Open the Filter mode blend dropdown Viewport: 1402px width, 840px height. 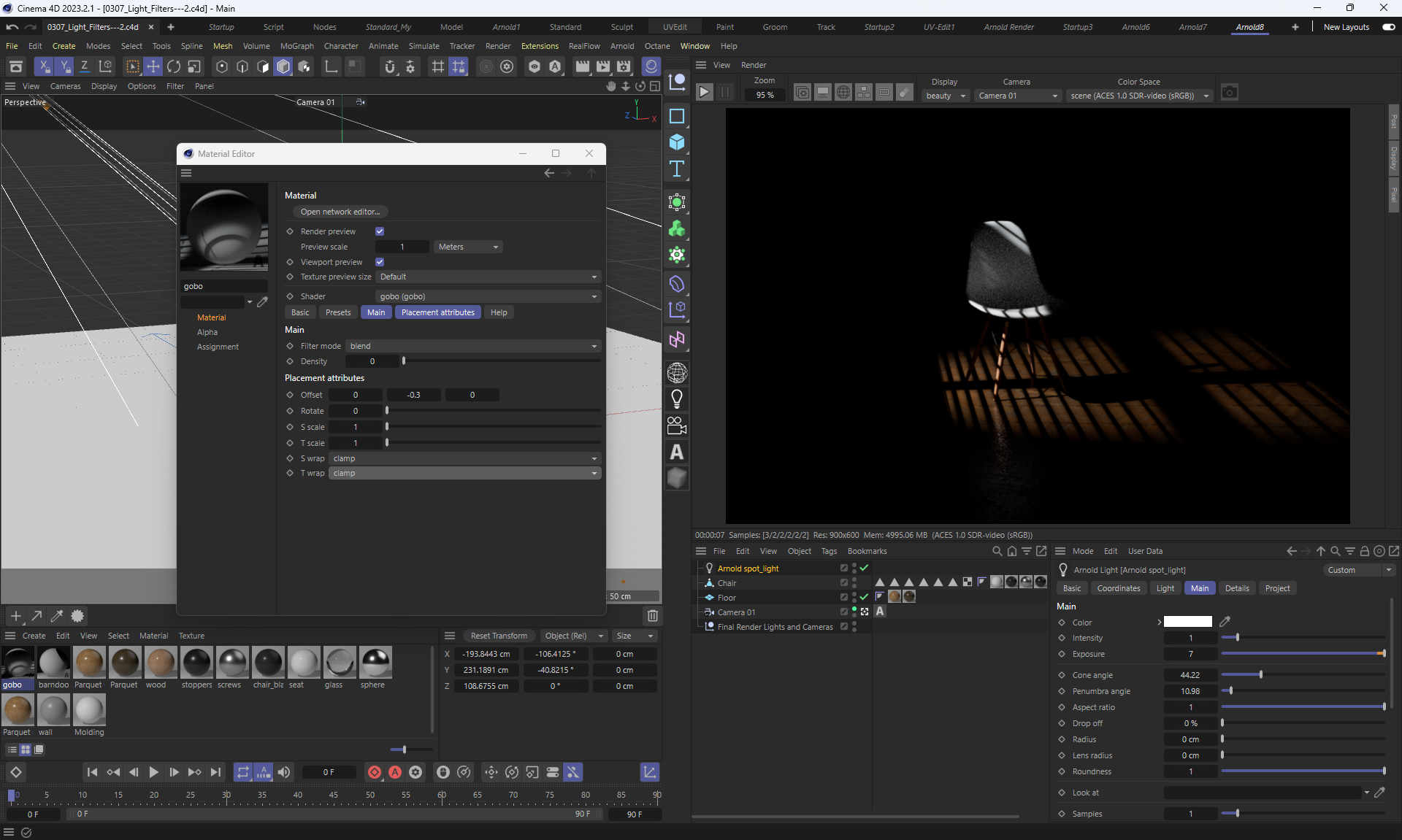(x=473, y=346)
